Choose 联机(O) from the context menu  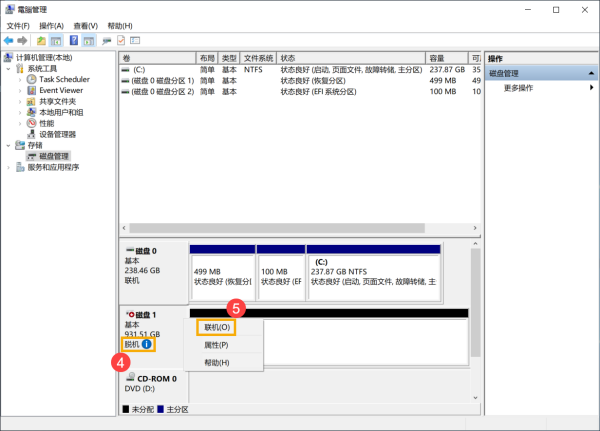(216, 327)
